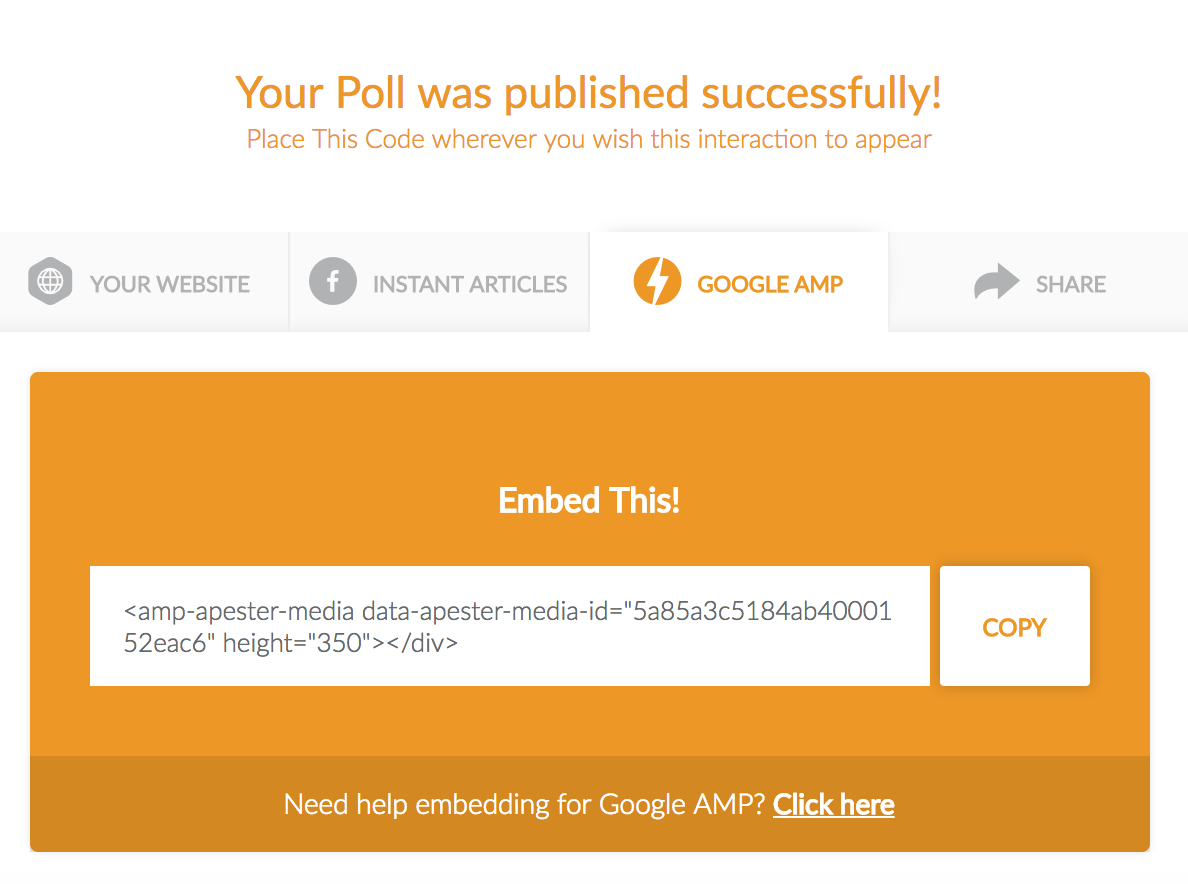
Task: Click the Embed This! heading
Action: [x=589, y=501]
